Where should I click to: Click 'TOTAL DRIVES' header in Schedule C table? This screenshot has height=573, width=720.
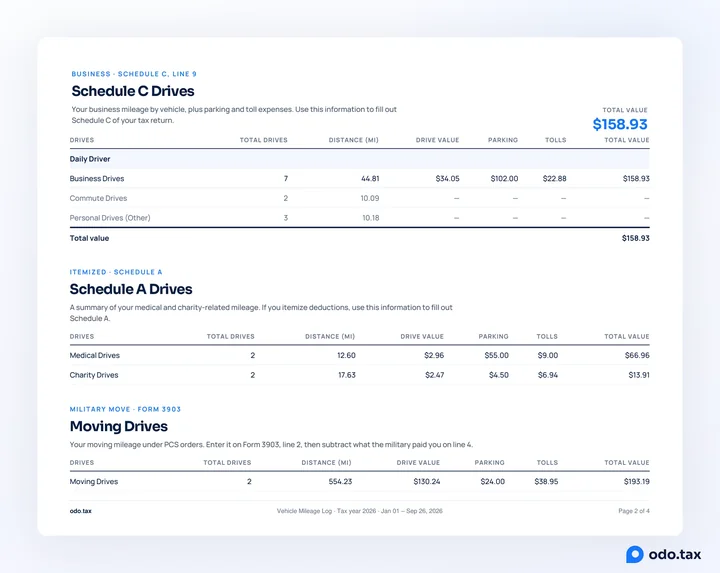click(264, 140)
